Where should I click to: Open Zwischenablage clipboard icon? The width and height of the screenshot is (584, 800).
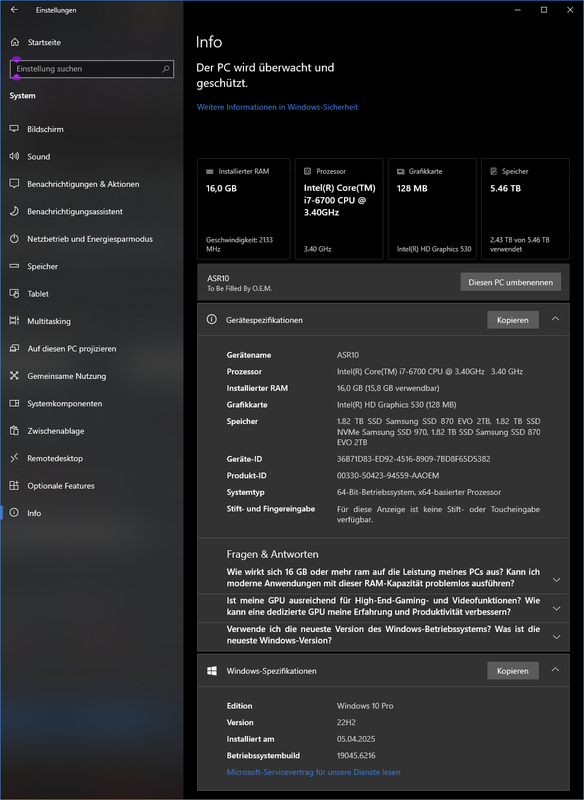coord(14,431)
